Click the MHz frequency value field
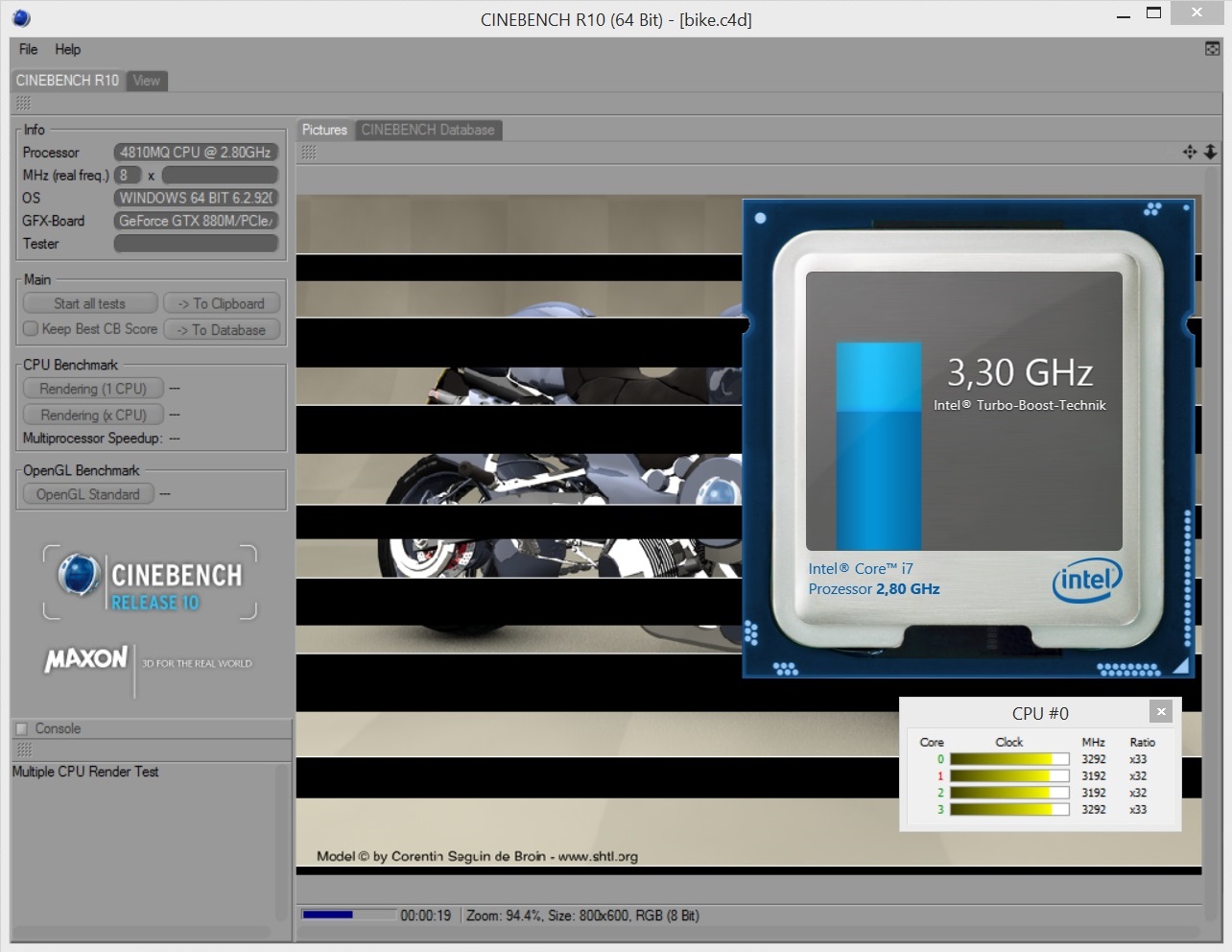 (x=220, y=175)
